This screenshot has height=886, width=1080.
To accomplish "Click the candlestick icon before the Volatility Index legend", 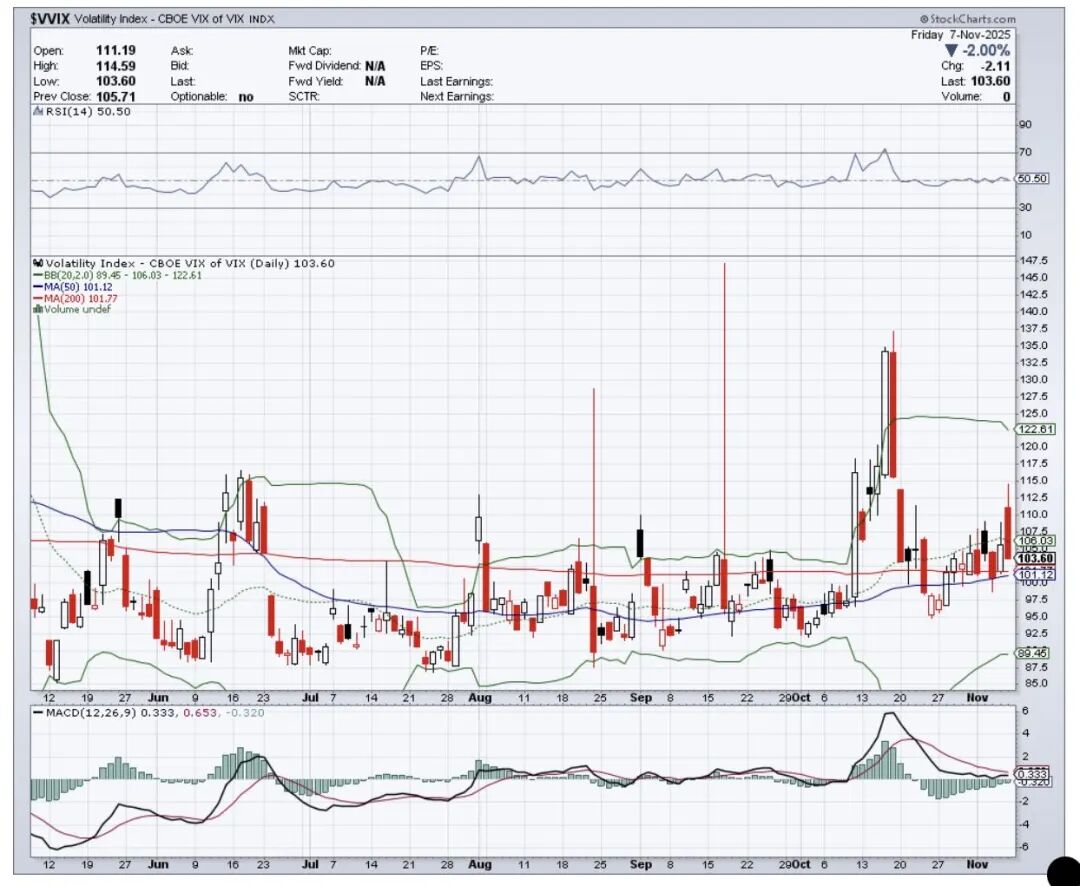I will (39, 263).
